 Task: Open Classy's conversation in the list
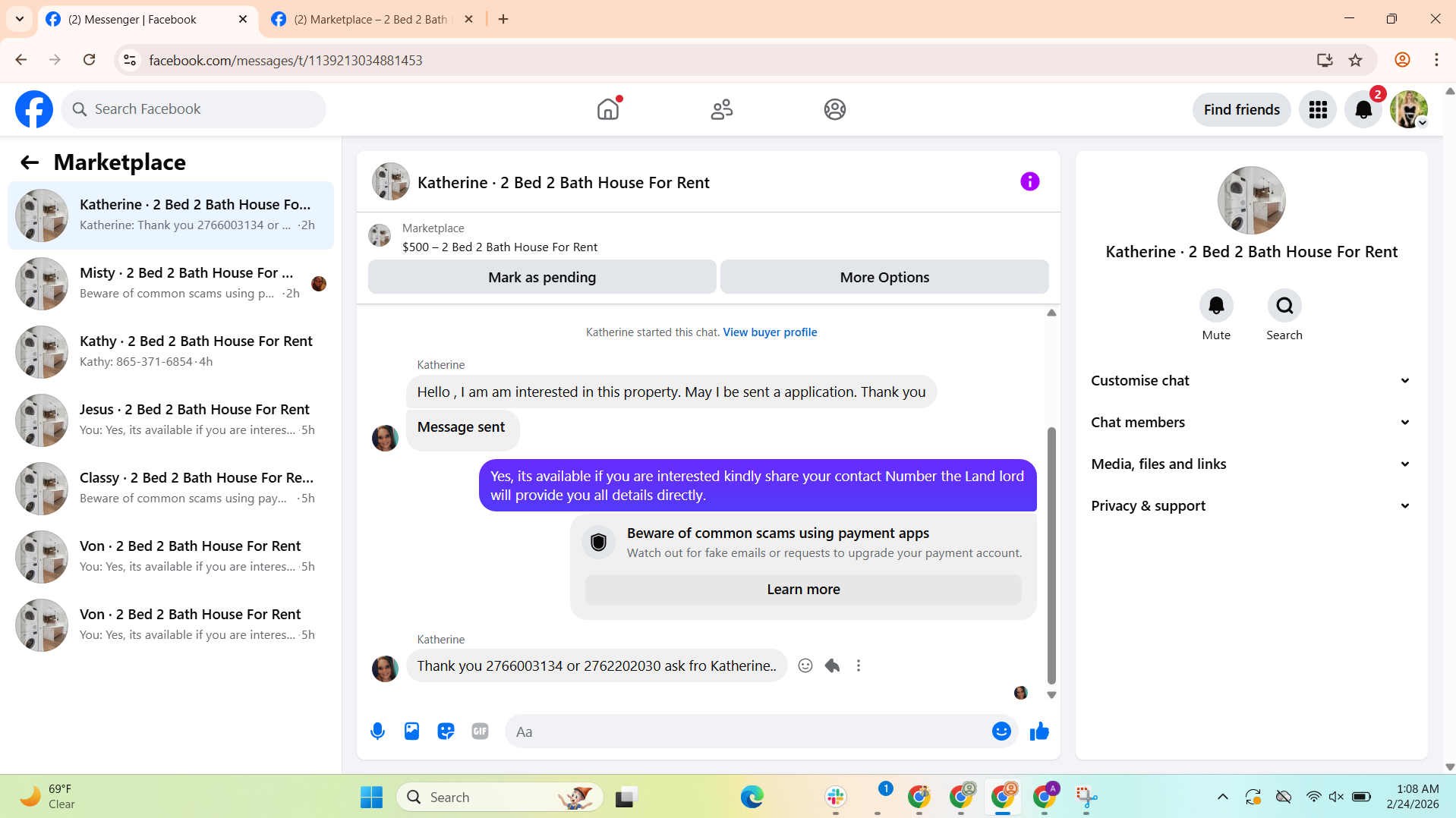[x=171, y=489]
